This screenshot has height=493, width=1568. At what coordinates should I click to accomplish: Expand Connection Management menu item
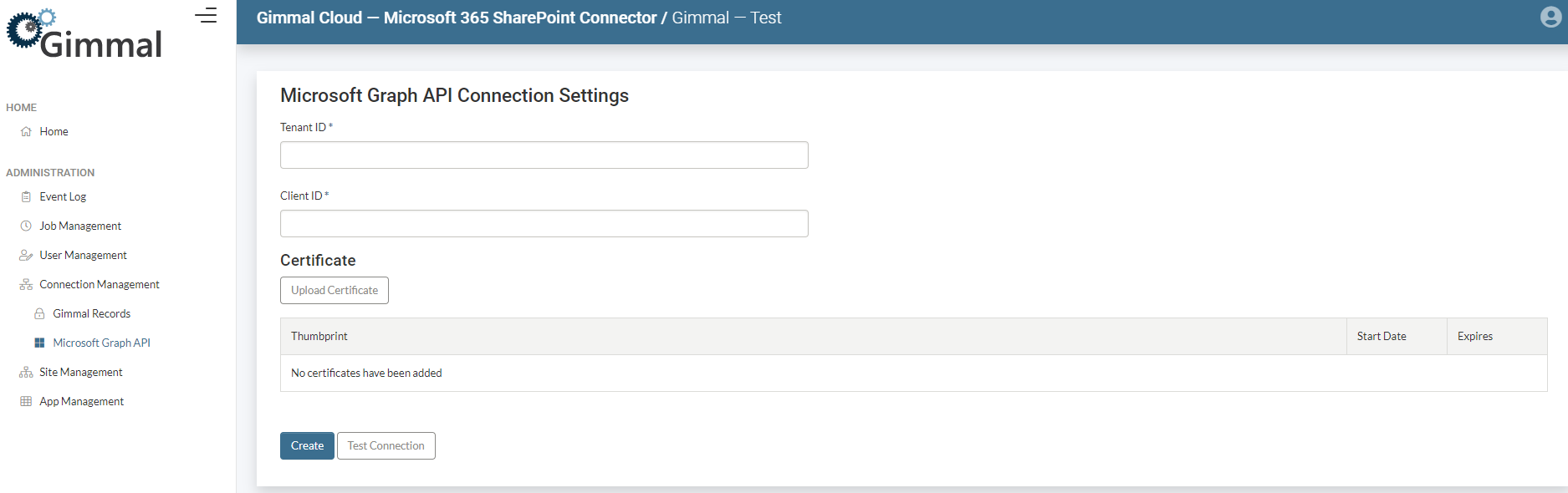click(x=99, y=285)
